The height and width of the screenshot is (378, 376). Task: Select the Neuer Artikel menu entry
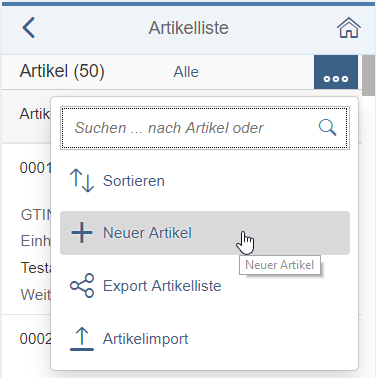pos(205,233)
